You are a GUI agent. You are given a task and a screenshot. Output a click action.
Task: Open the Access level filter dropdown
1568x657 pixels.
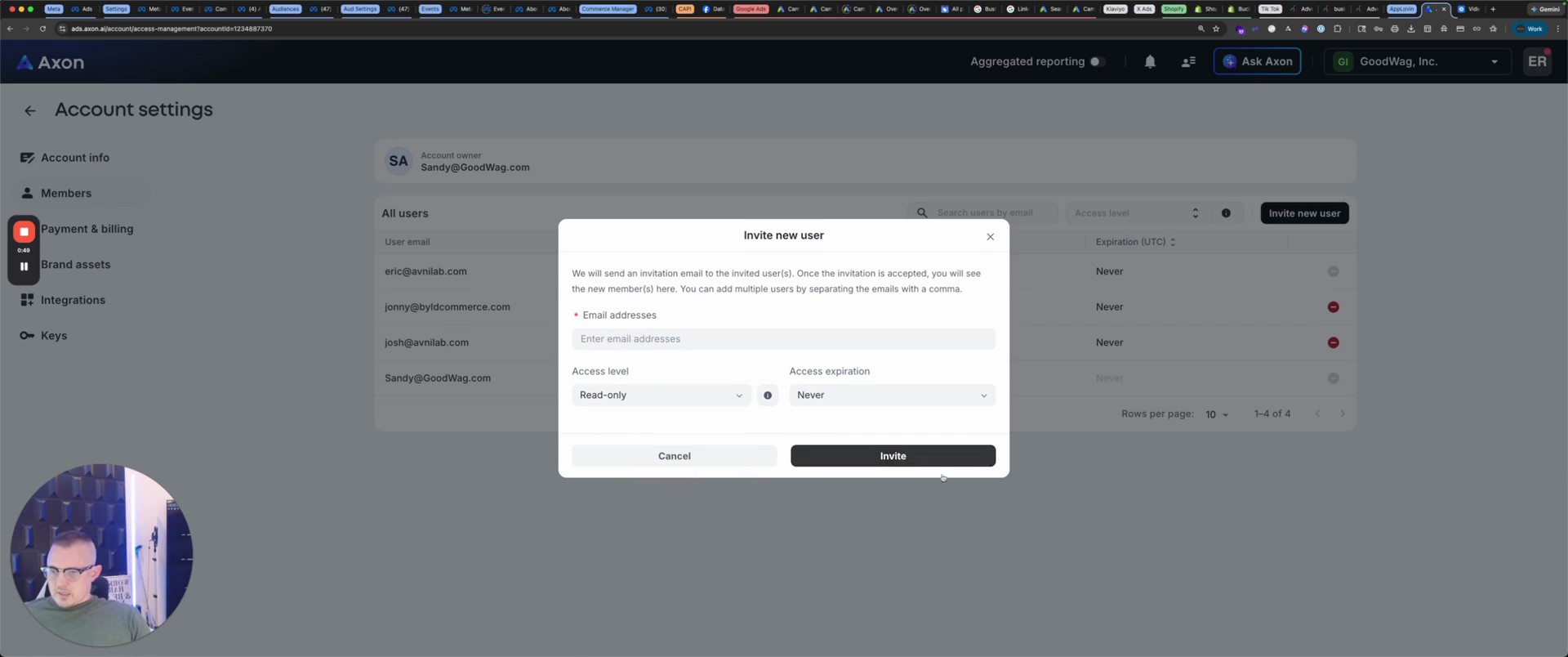[1136, 213]
